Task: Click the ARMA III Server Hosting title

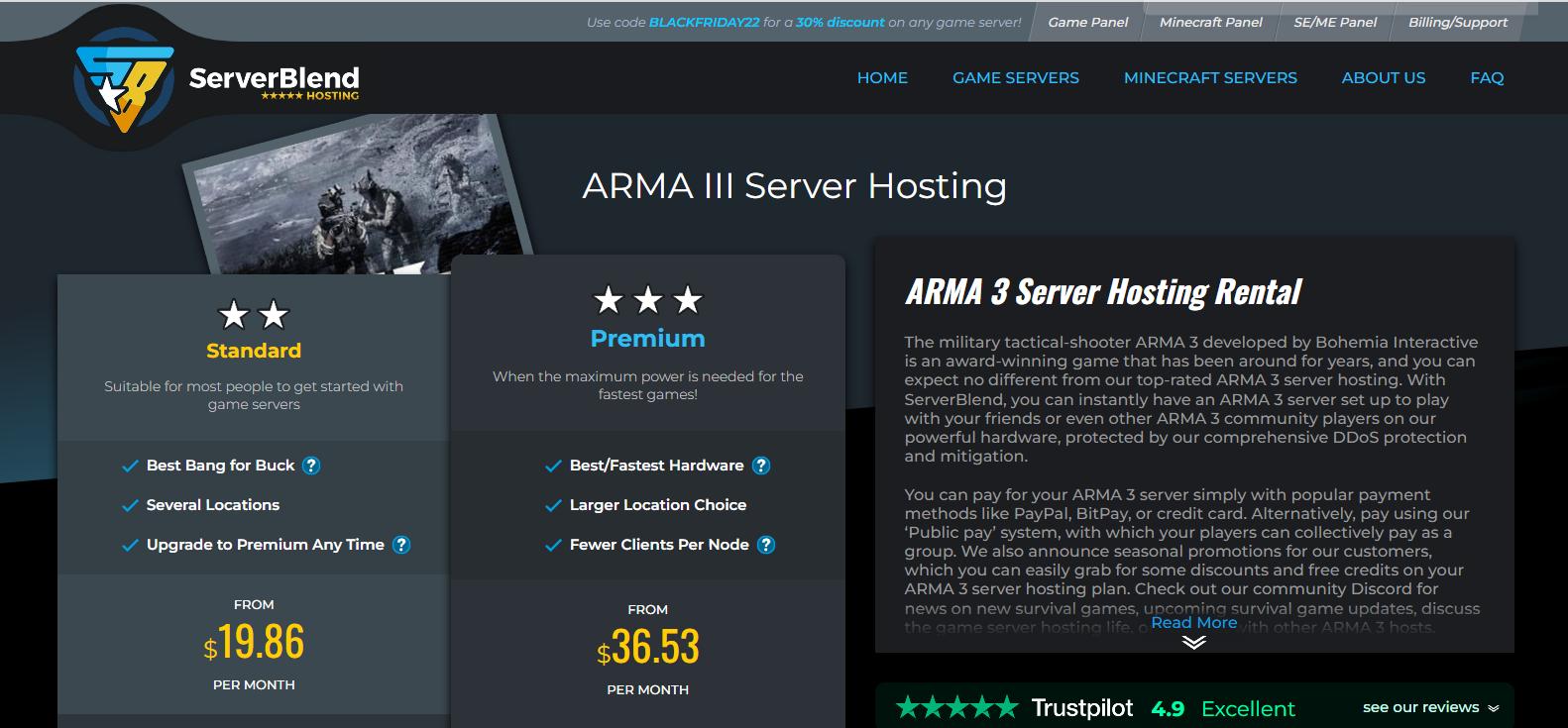Action: (x=795, y=186)
